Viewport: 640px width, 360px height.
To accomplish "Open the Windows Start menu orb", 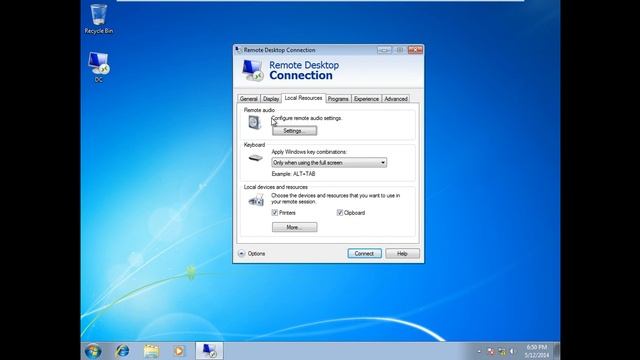I will 93,351.
